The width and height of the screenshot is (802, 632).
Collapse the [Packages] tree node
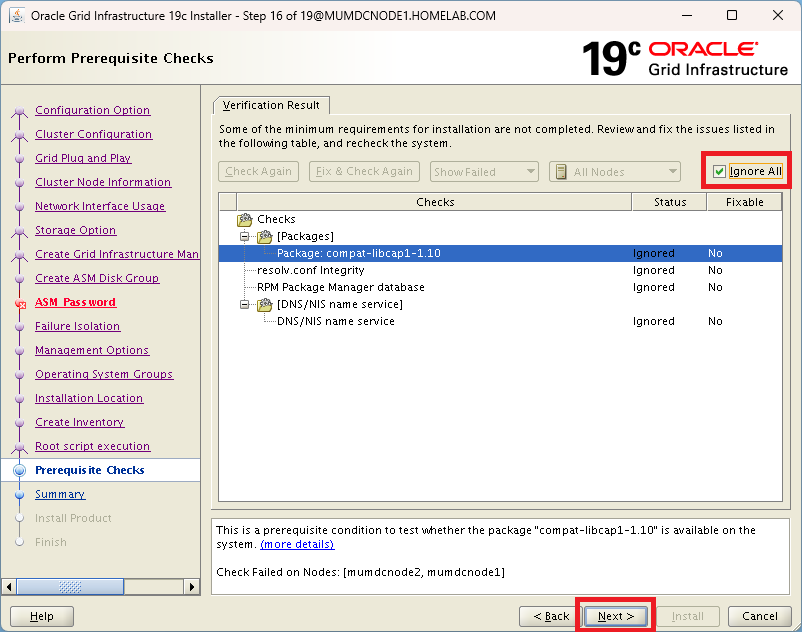click(243, 237)
